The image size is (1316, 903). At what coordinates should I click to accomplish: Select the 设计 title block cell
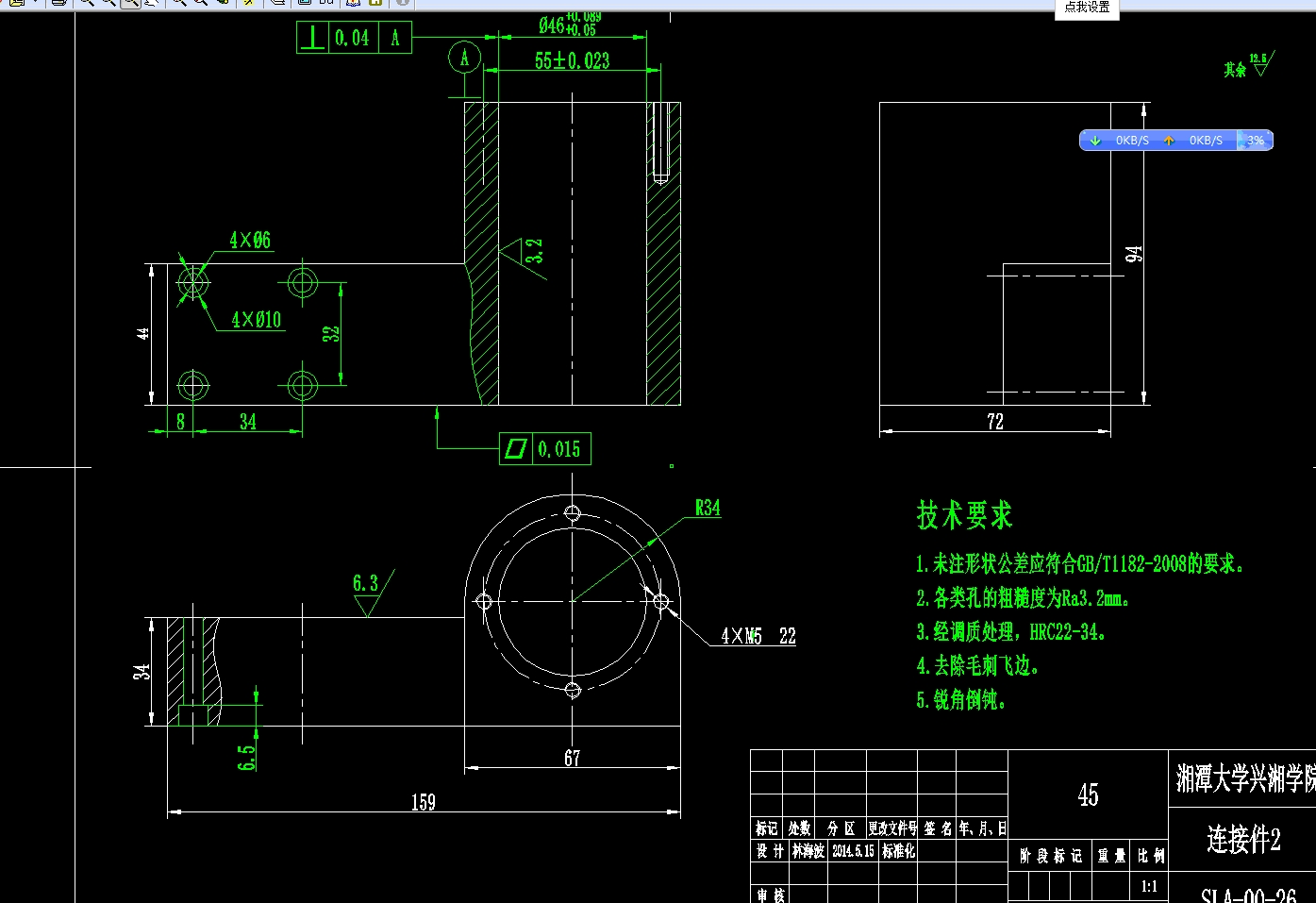[x=769, y=851]
